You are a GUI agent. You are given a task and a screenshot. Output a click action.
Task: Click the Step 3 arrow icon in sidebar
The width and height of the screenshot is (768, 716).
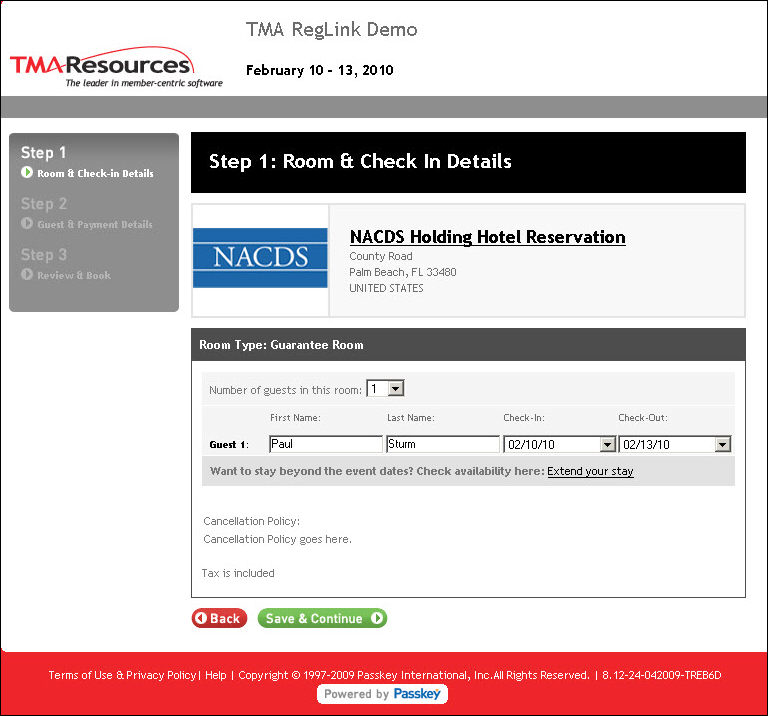[x=27, y=274]
